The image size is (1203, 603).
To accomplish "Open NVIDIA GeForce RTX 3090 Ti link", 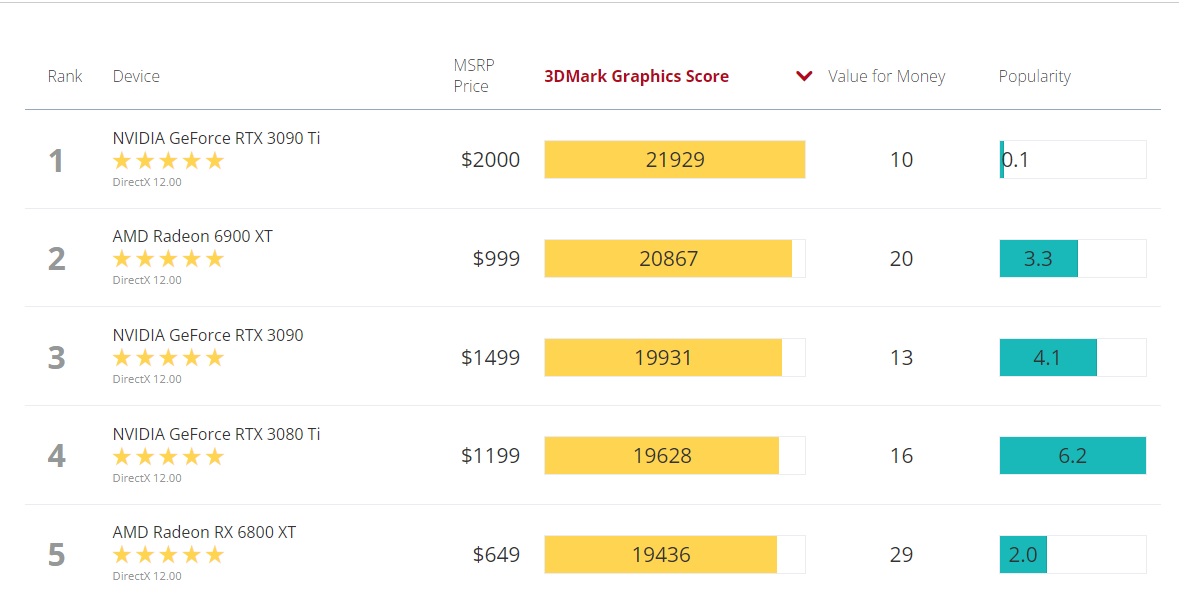I will [x=216, y=138].
